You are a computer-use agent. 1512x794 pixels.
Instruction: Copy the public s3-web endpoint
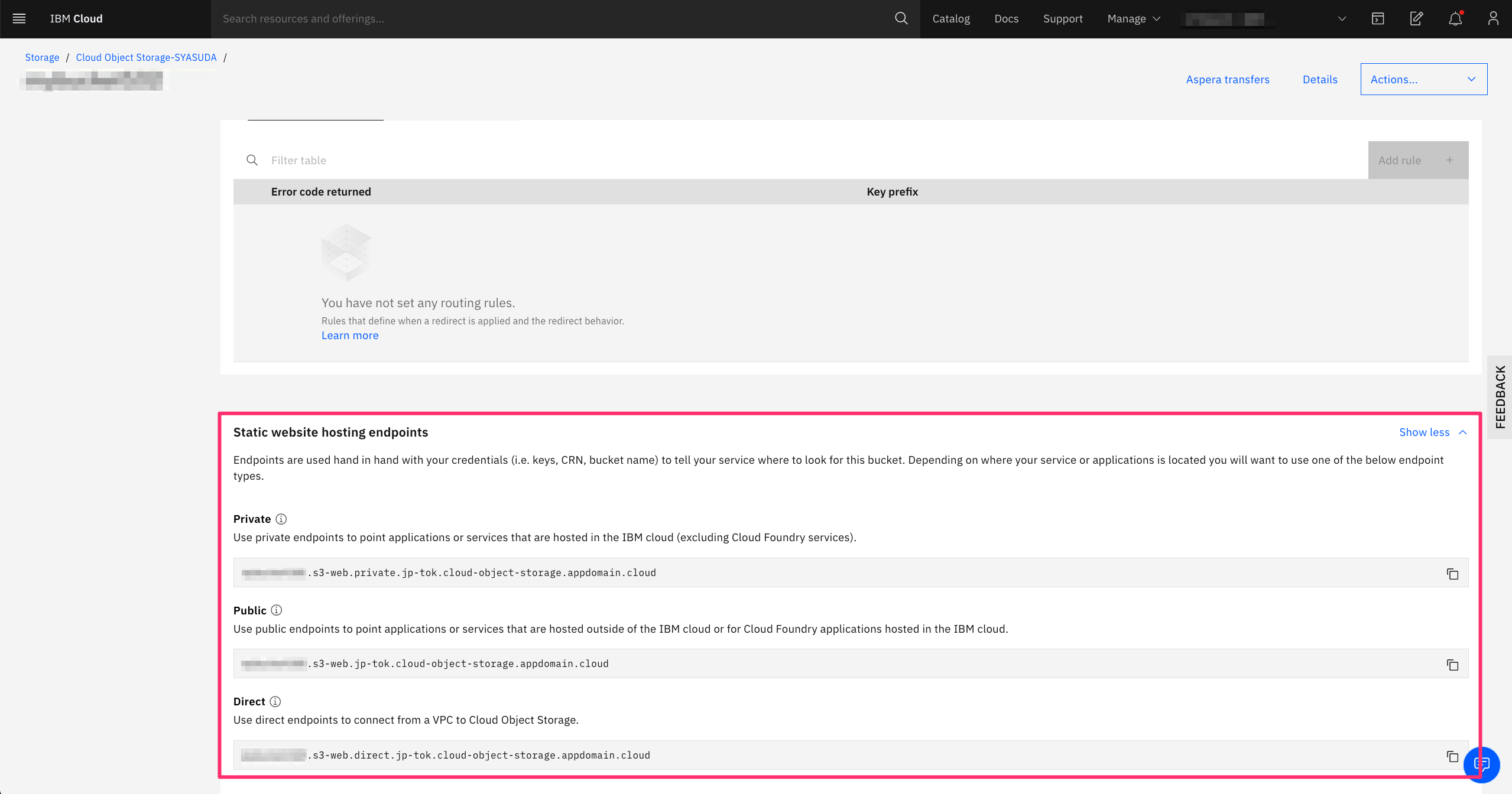pos(1452,665)
